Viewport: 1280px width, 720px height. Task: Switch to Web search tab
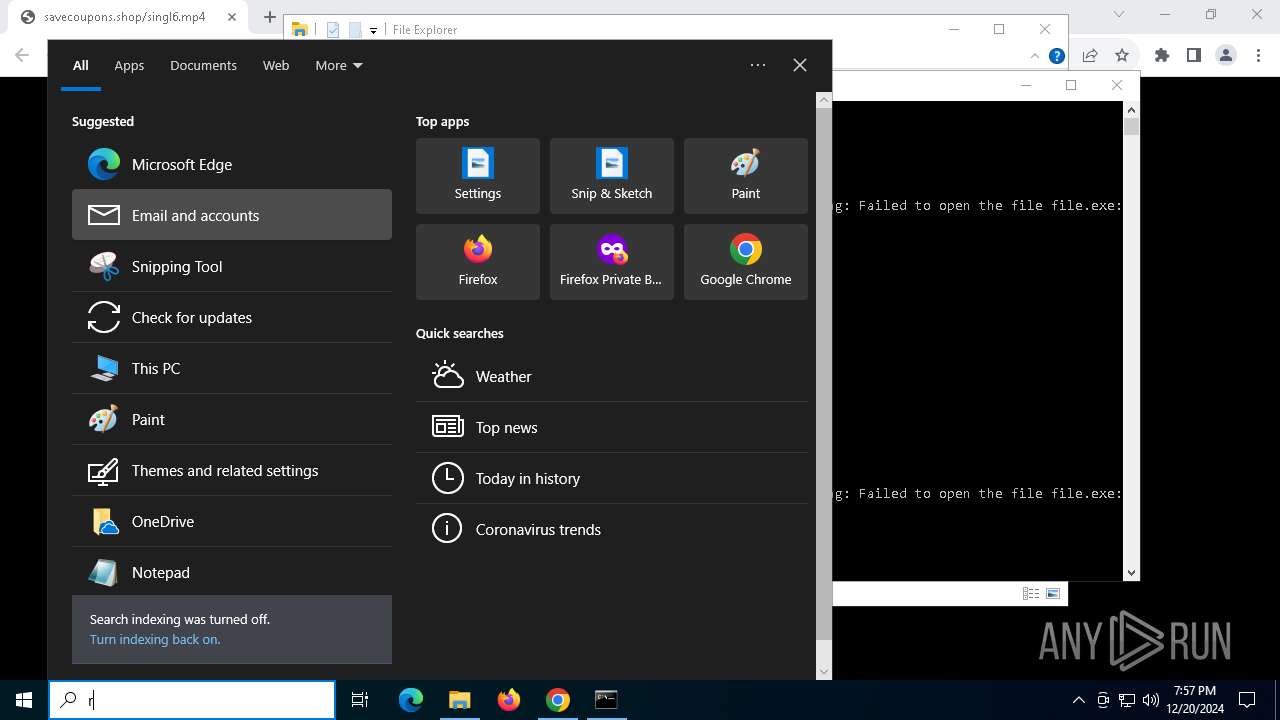point(276,65)
